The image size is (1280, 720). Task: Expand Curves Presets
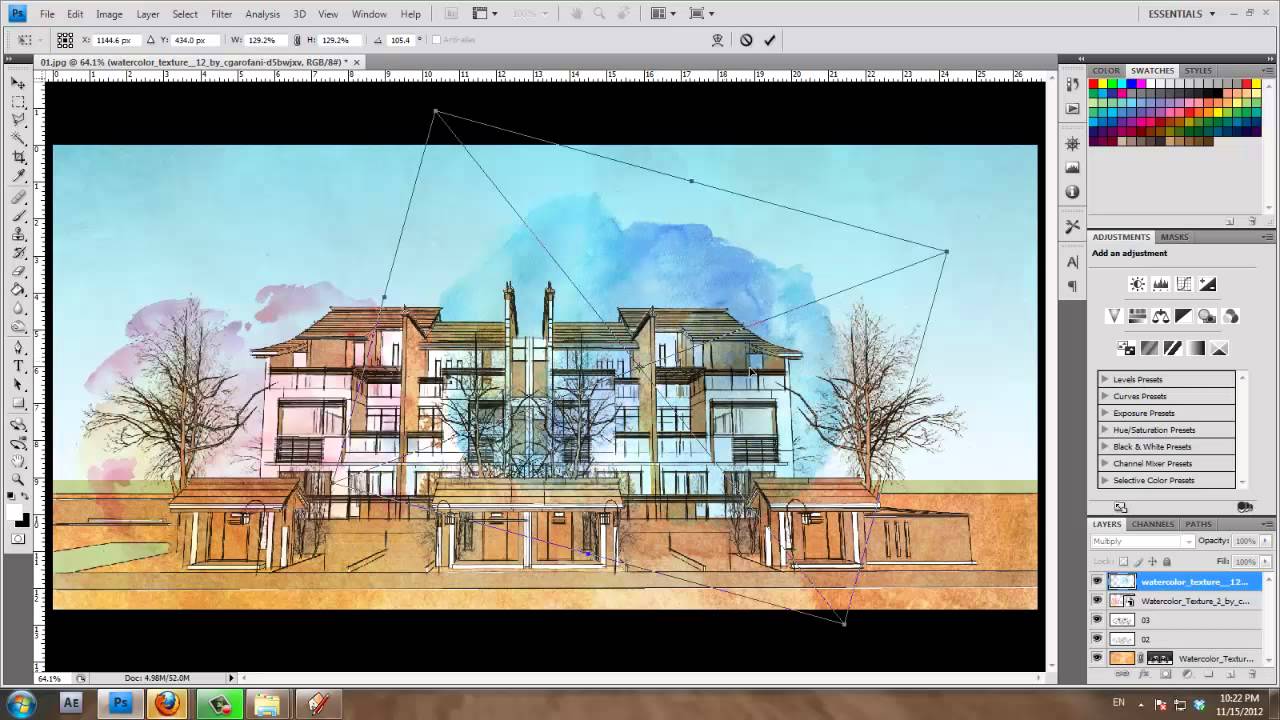(1104, 396)
